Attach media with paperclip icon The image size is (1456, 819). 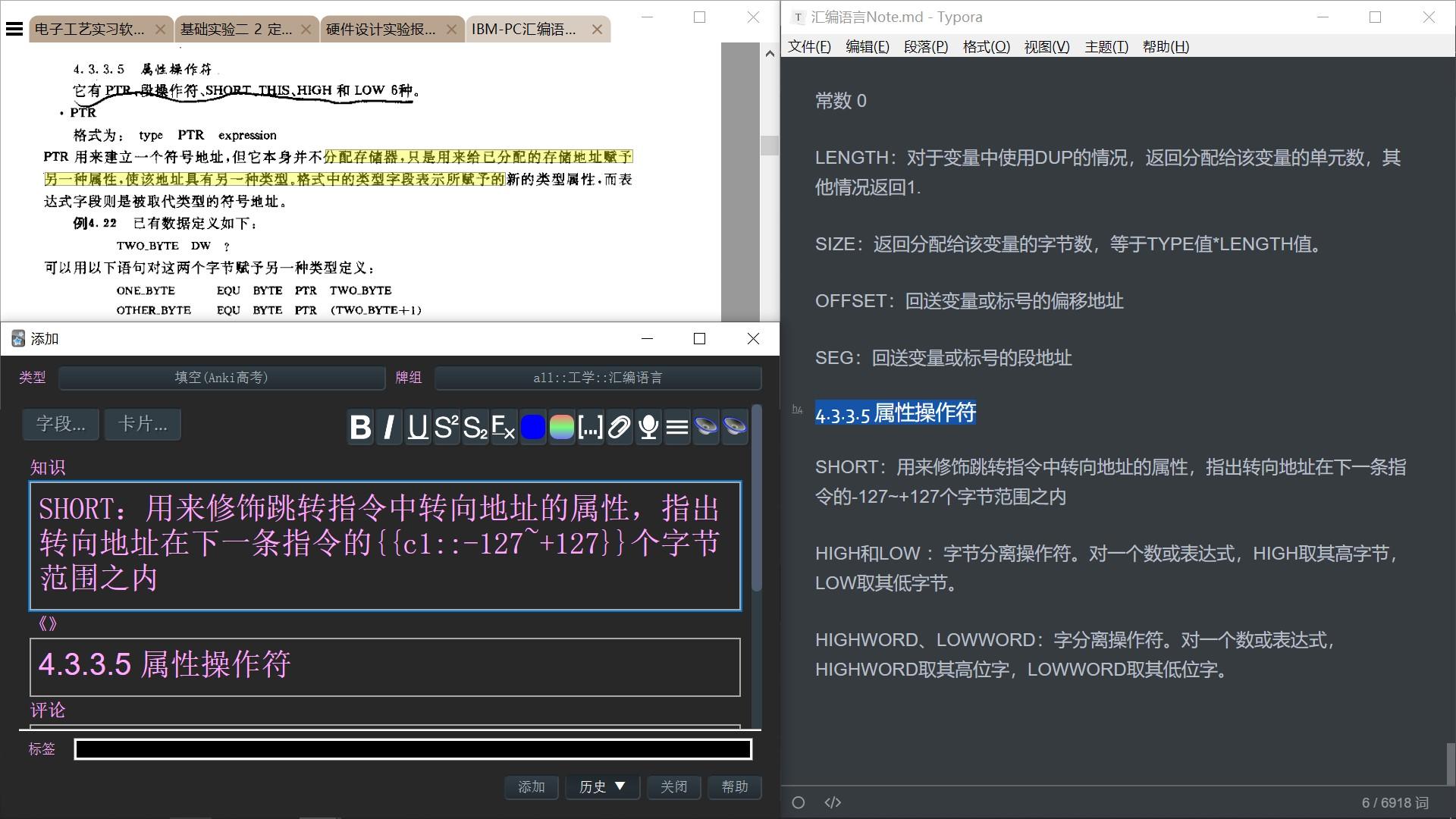(x=619, y=427)
